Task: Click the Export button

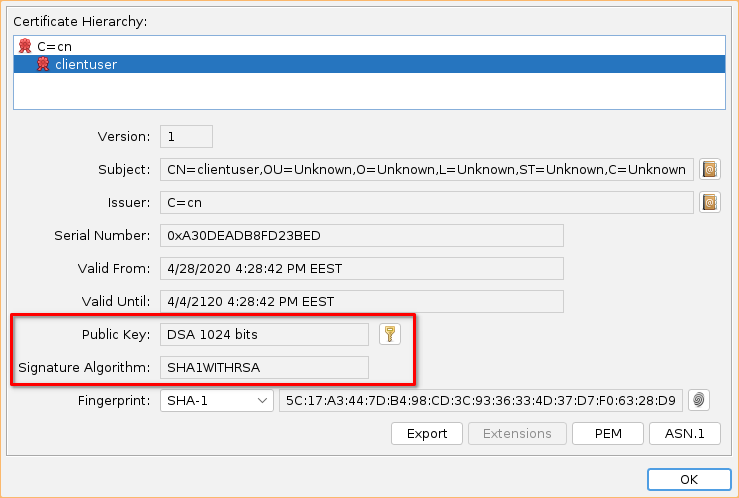Action: pyautogui.click(x=427, y=433)
